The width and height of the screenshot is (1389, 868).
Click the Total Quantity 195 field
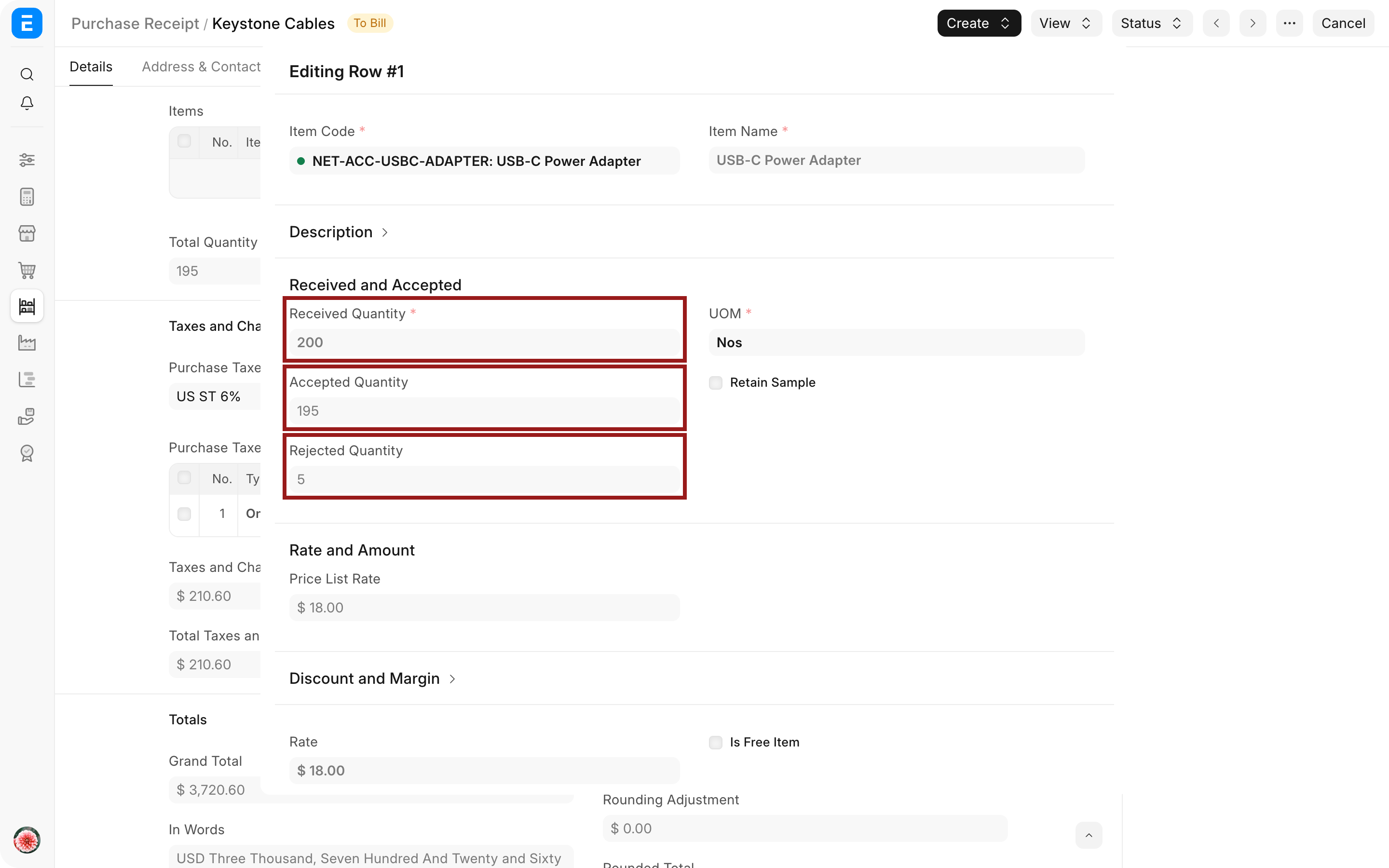coord(215,271)
